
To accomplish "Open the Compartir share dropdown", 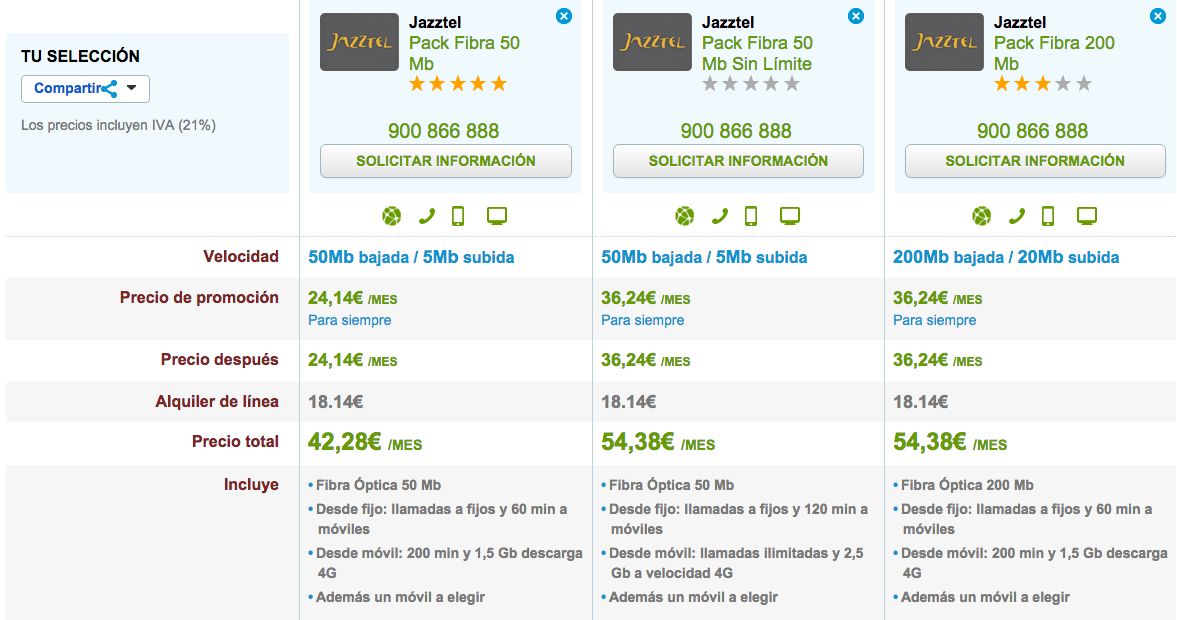I will [85, 89].
